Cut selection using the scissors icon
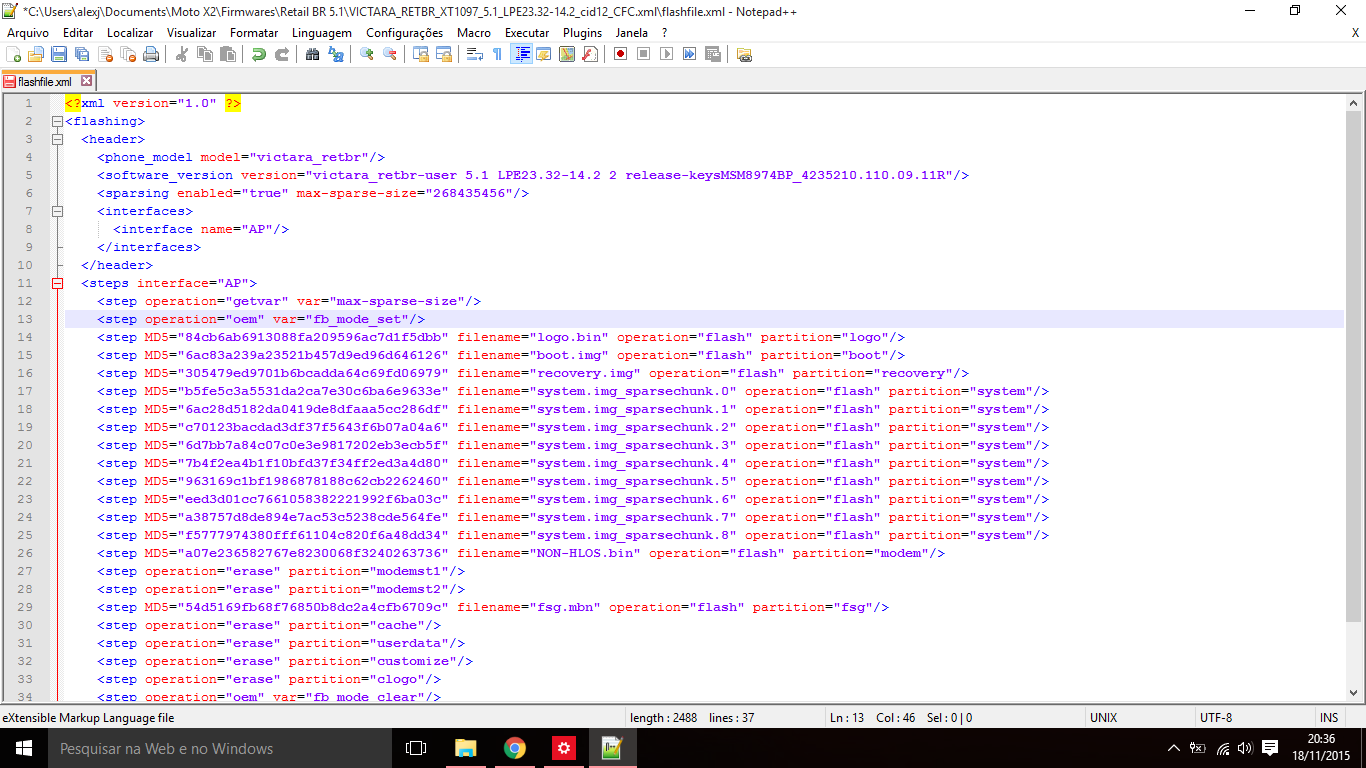Screen dimensions: 1366x768 182,54
